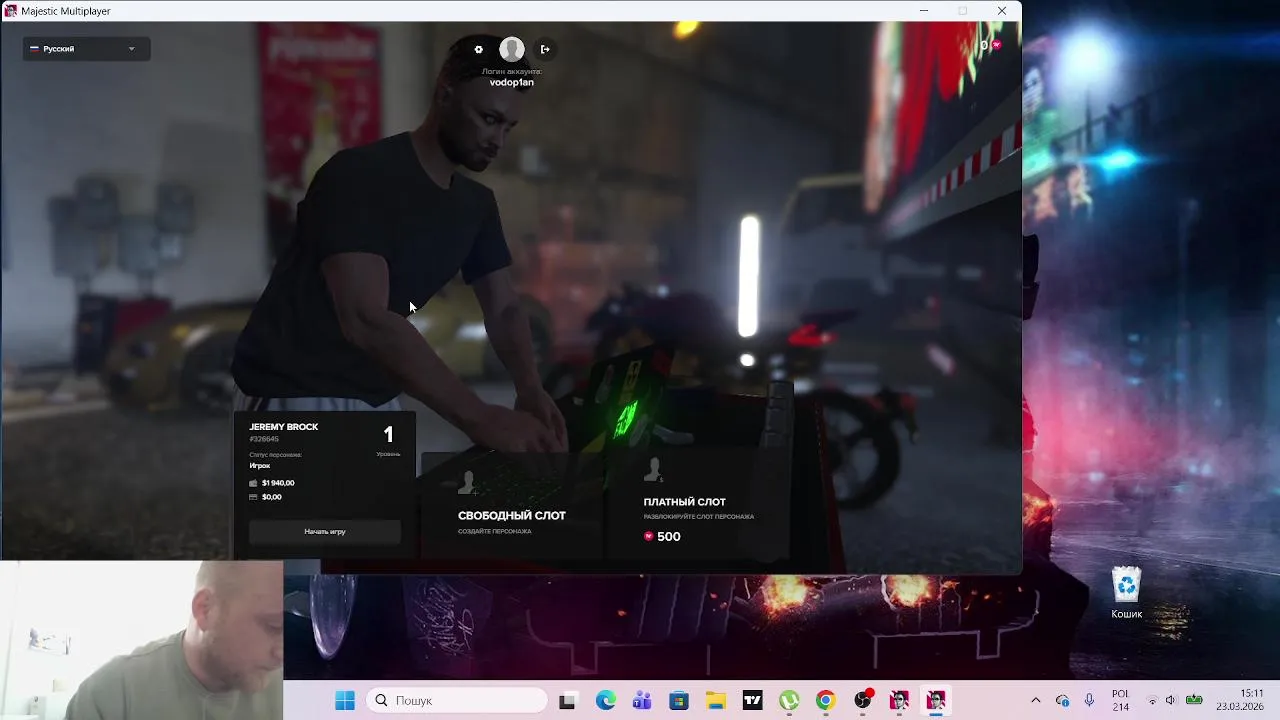Click the add-character silhouette icon in free slot

(x=466, y=483)
